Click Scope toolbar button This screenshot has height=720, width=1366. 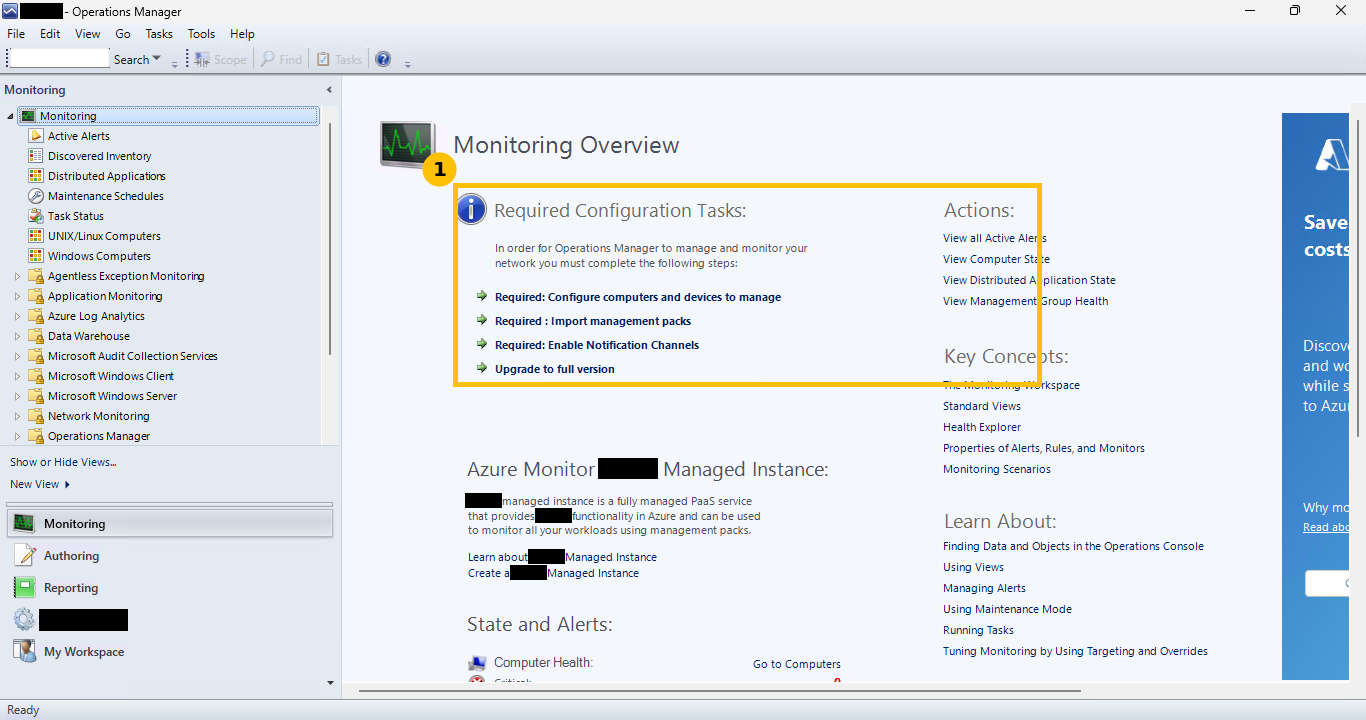(x=221, y=60)
